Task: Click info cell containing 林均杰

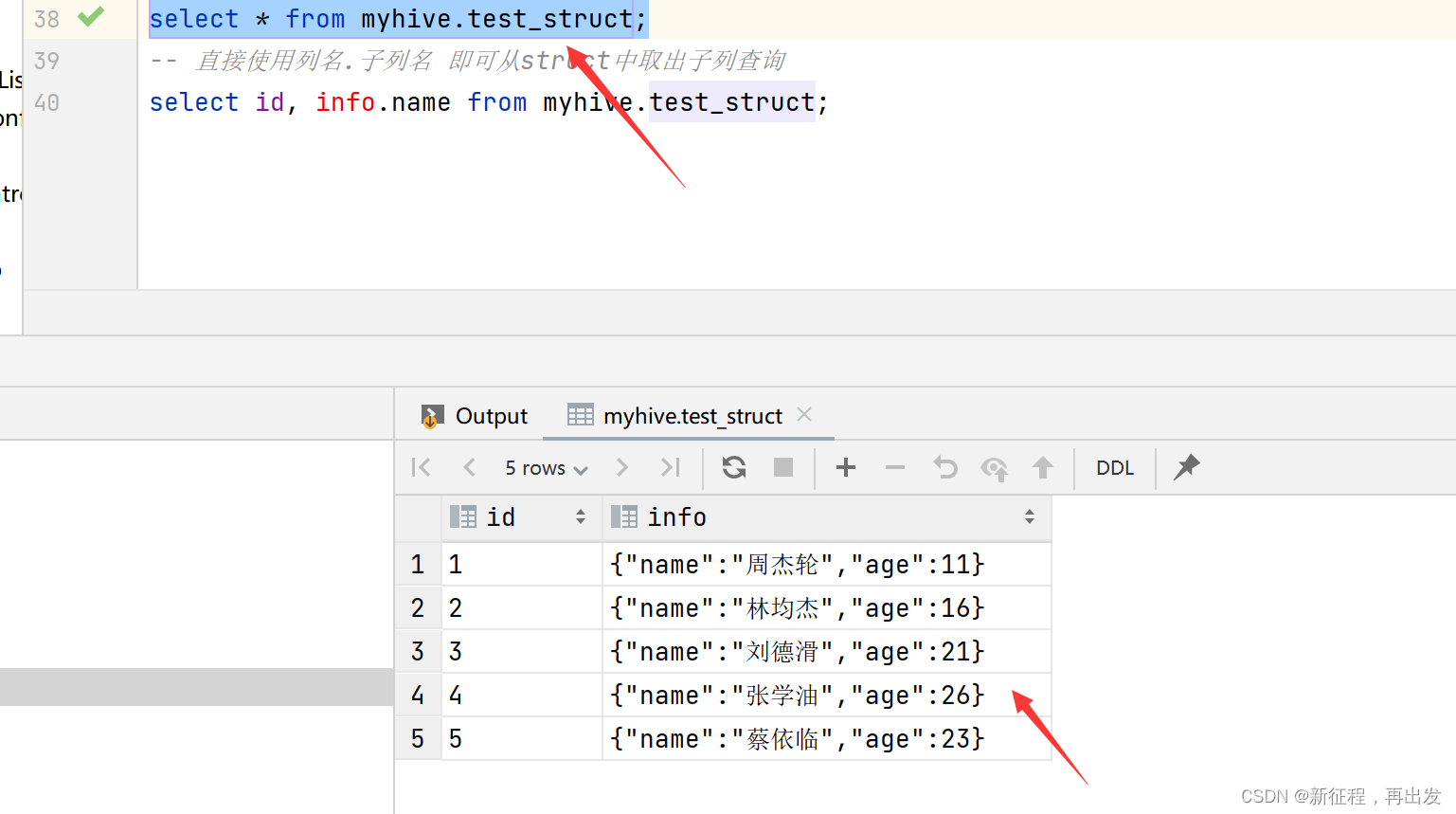Action: point(826,608)
